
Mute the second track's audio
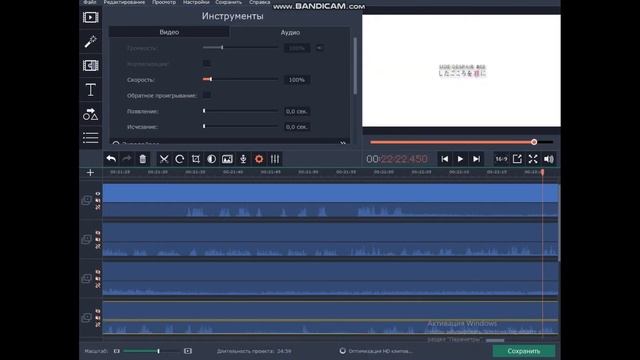point(98,240)
